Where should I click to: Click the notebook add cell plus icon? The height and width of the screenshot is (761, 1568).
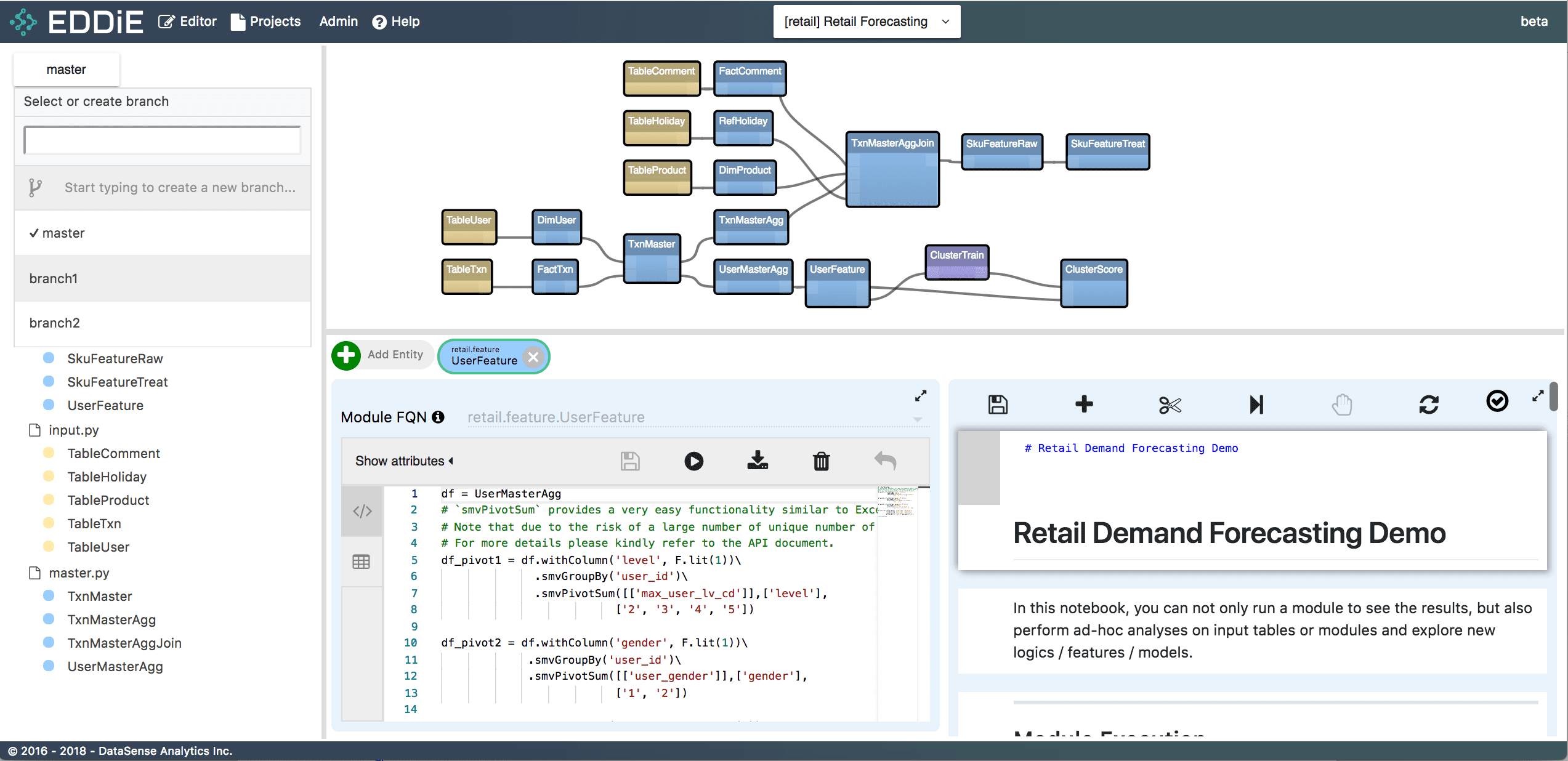pos(1084,405)
